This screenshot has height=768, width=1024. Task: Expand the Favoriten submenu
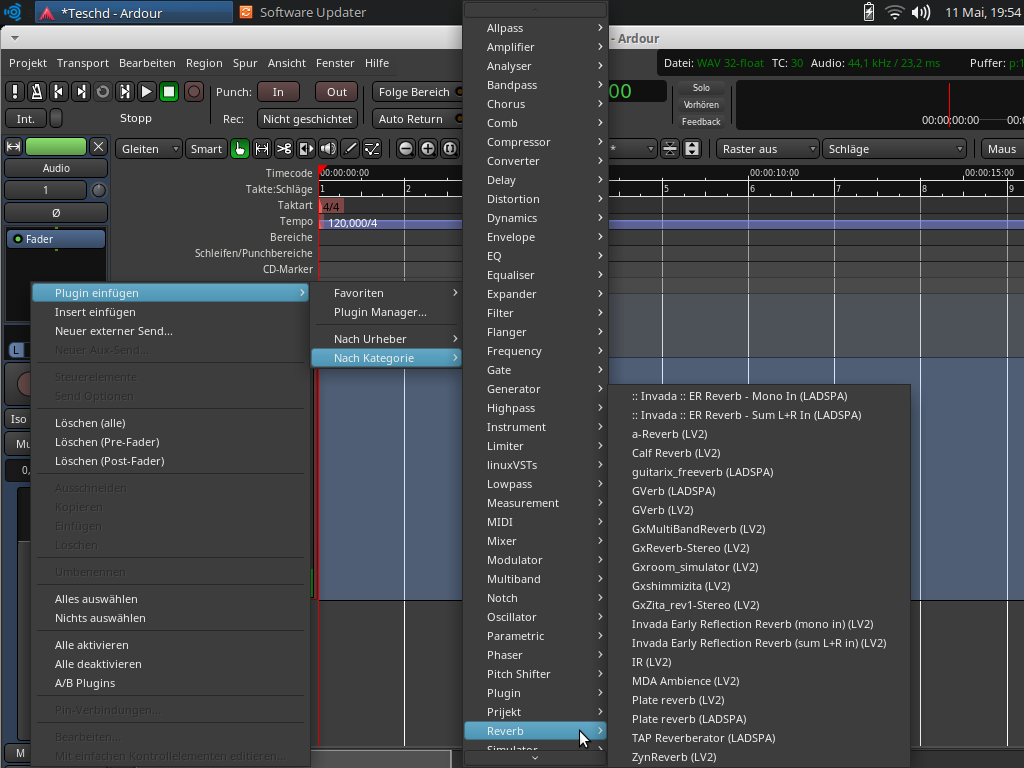pyautogui.click(x=387, y=293)
